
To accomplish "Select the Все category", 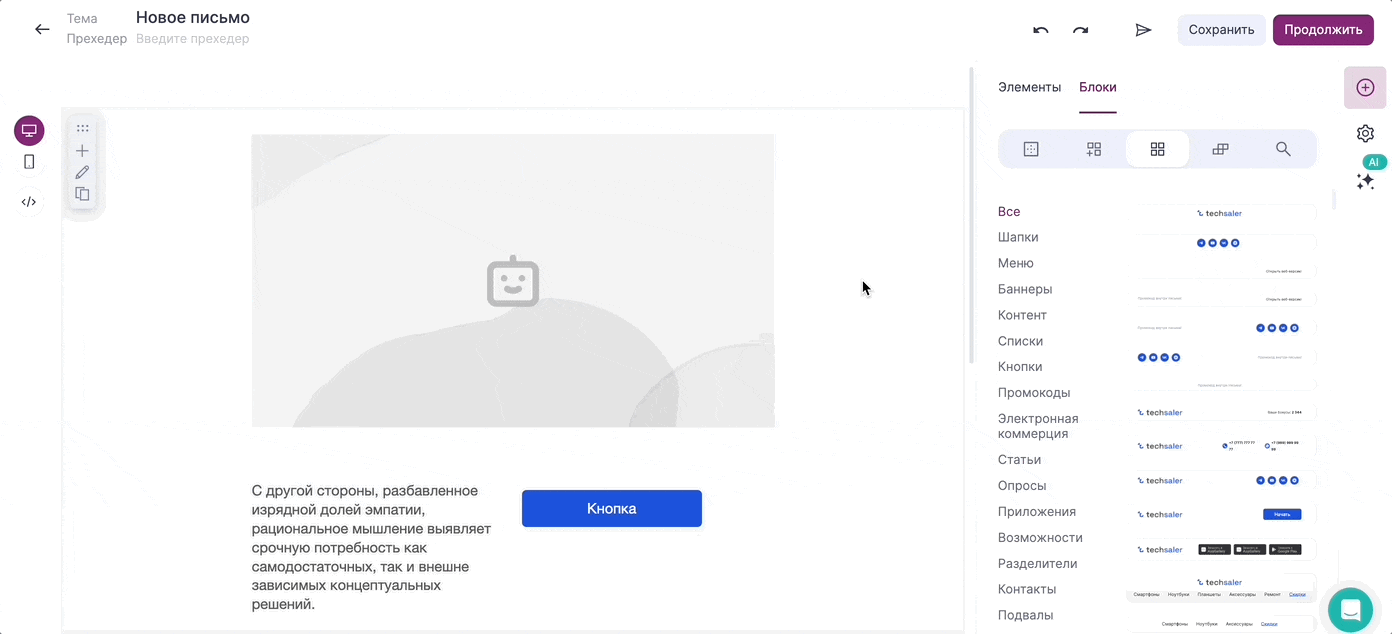I will click(x=1009, y=211).
